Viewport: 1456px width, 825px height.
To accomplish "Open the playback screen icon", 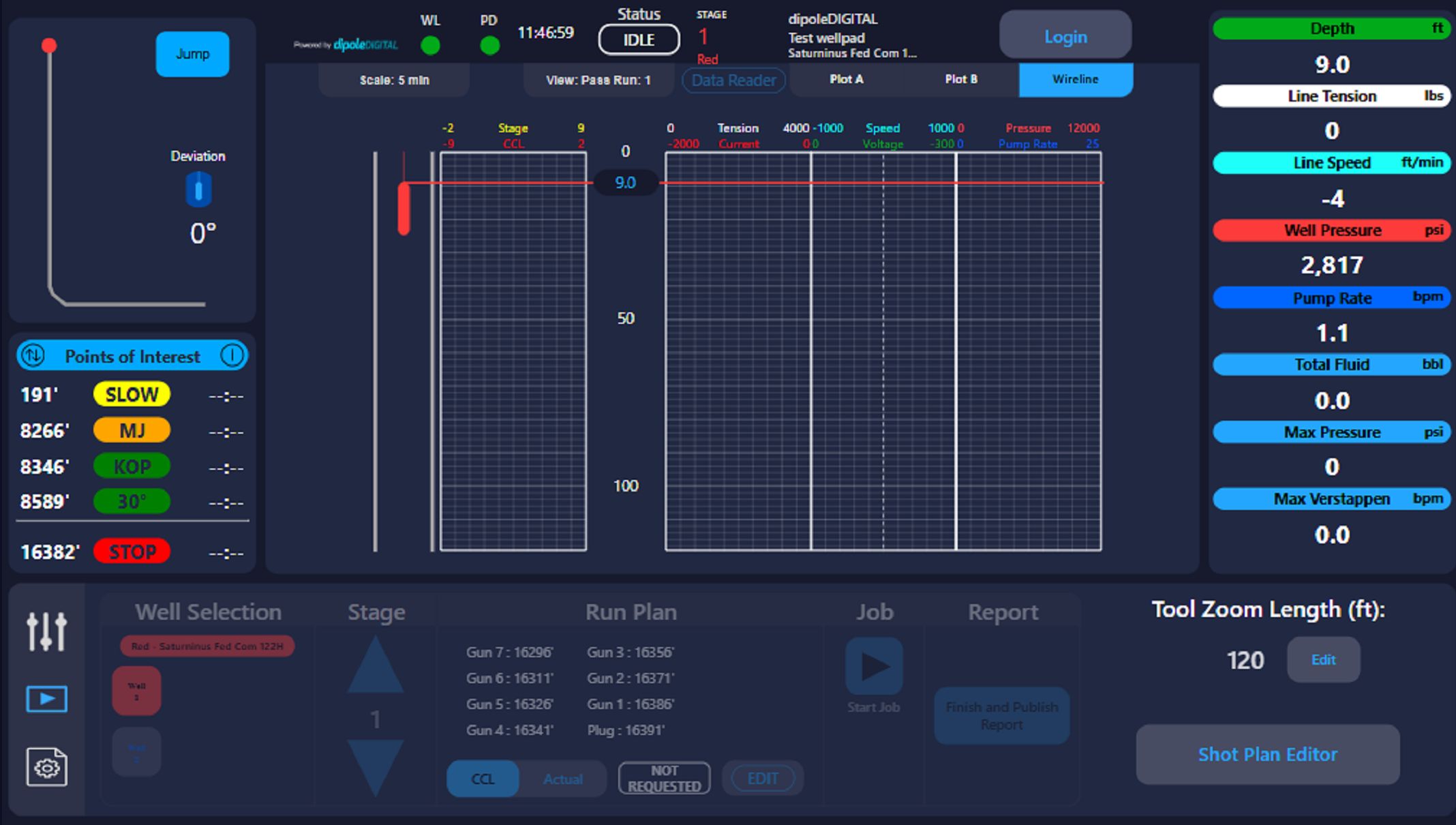I will [46, 699].
